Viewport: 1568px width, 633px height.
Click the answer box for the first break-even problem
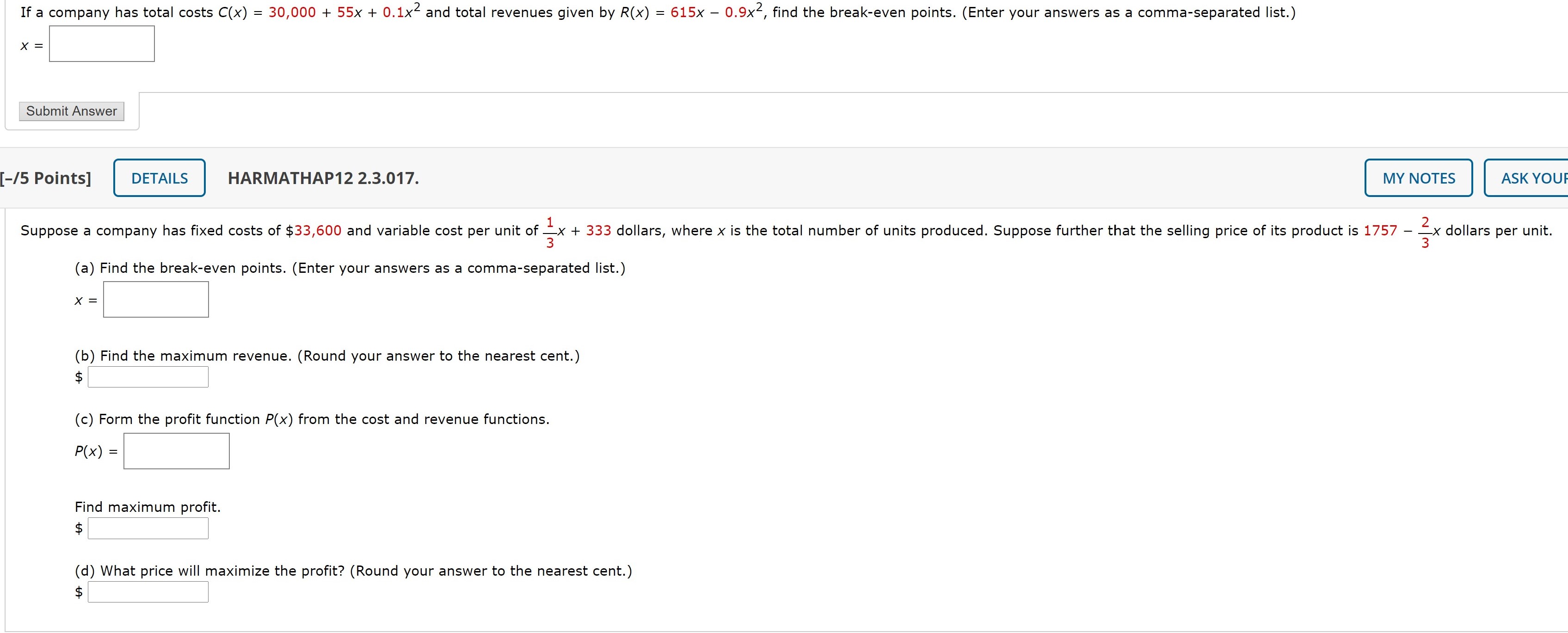pyautogui.click(x=101, y=43)
